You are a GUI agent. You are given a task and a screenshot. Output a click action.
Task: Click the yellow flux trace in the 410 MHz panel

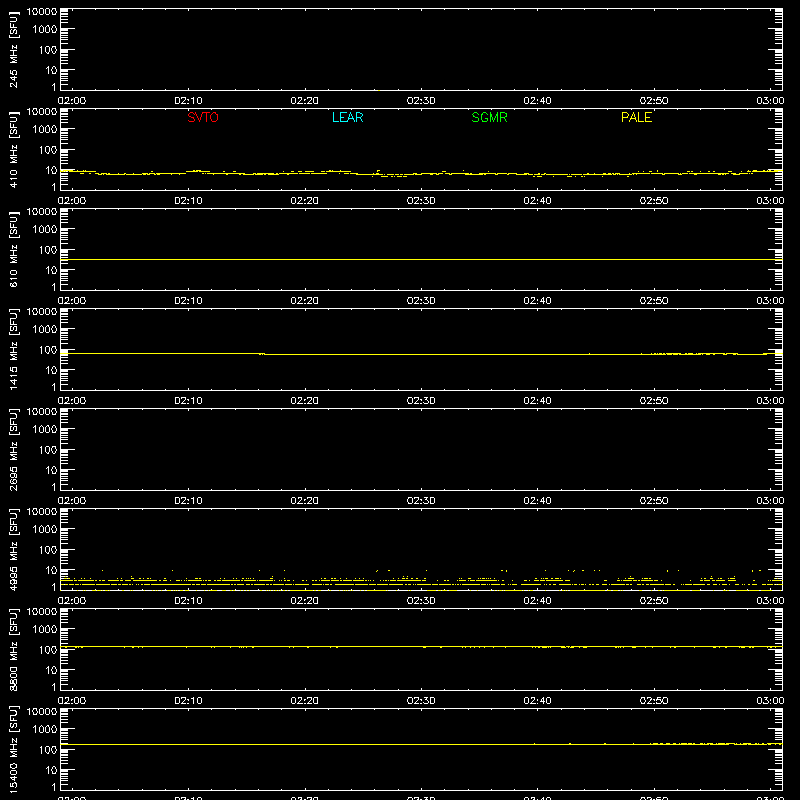point(421,174)
